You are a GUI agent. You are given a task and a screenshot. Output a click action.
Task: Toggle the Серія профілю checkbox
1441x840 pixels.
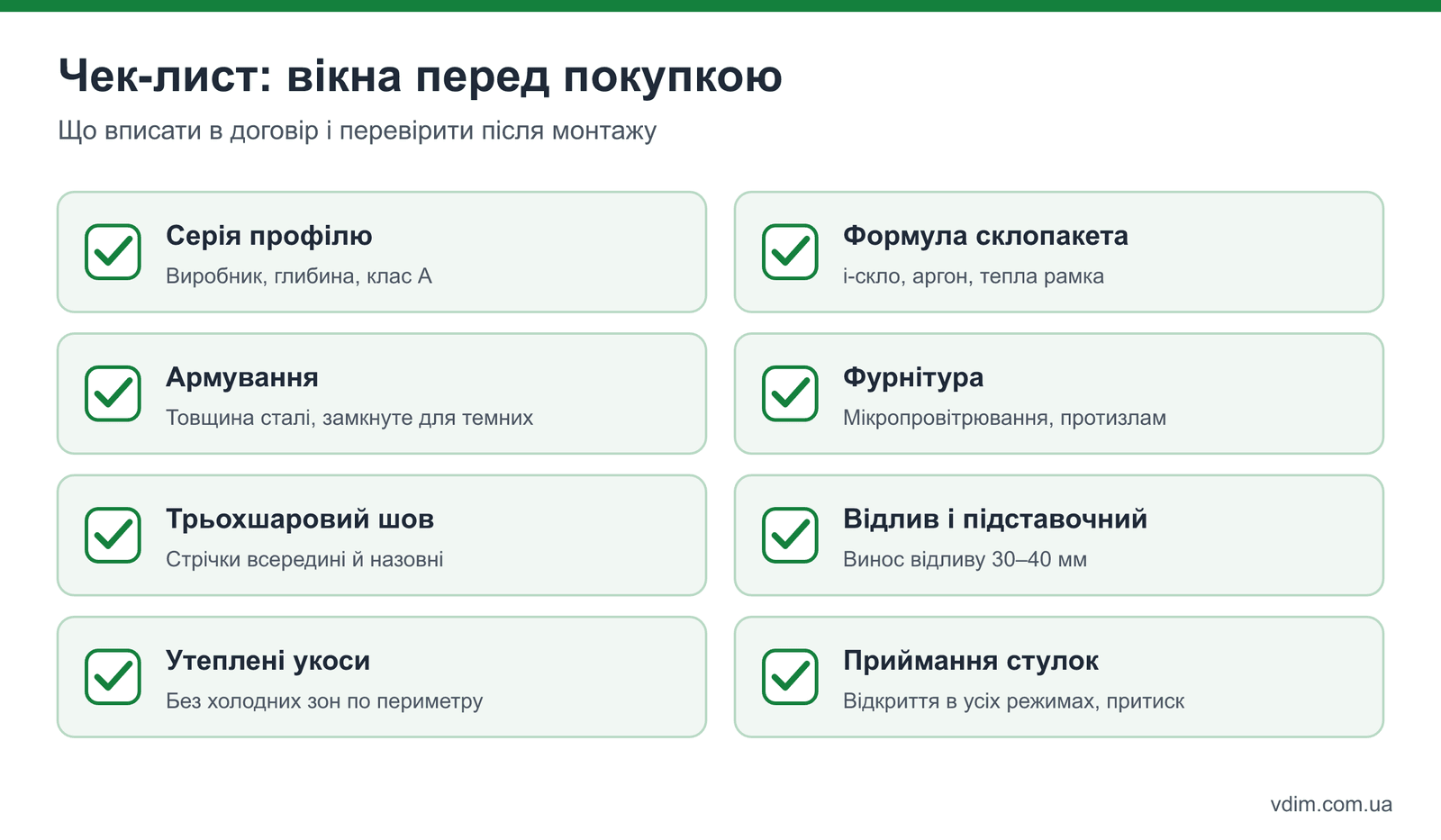point(113,252)
